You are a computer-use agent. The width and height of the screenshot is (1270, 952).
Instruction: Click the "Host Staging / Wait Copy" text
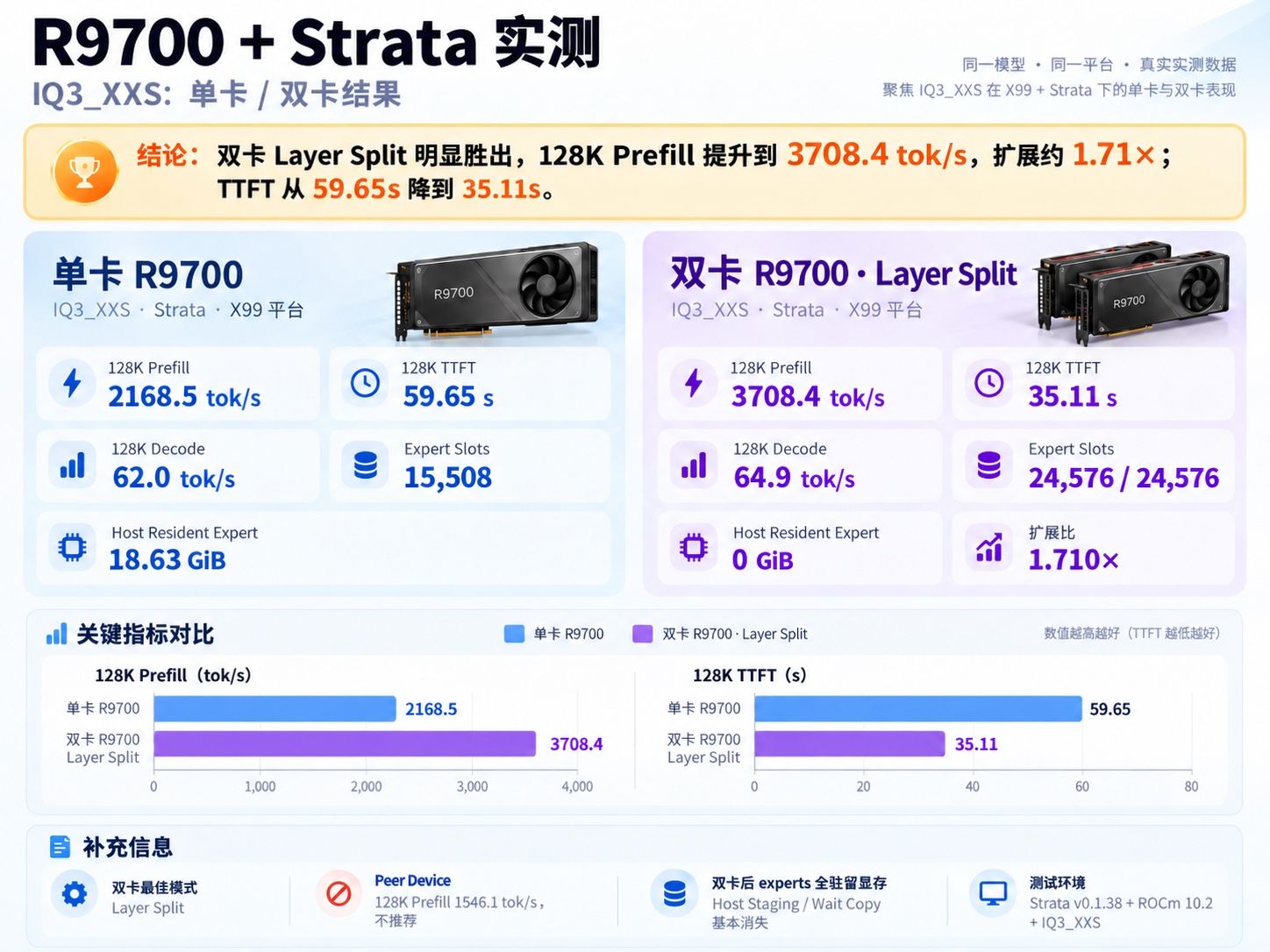click(796, 904)
